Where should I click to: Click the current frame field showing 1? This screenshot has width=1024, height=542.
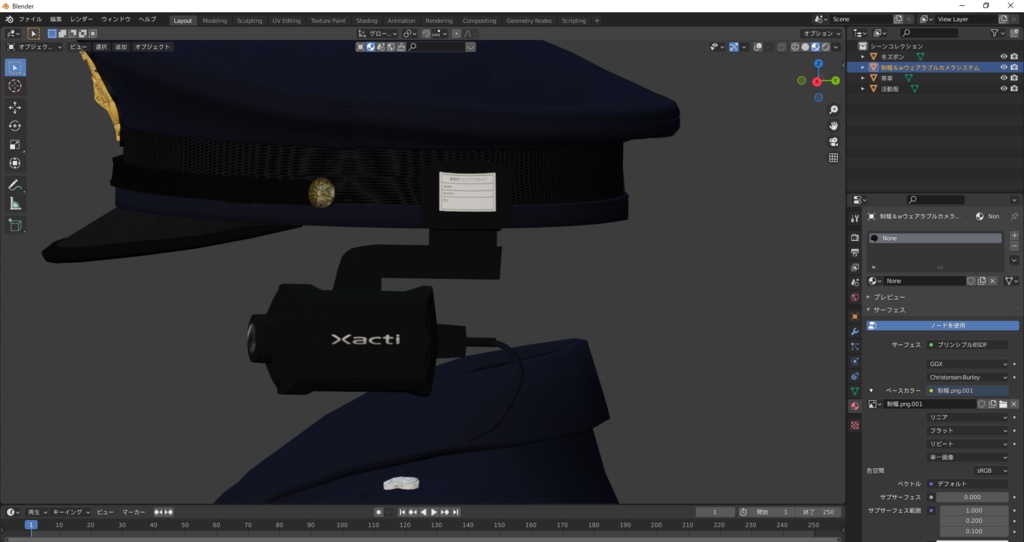point(715,512)
